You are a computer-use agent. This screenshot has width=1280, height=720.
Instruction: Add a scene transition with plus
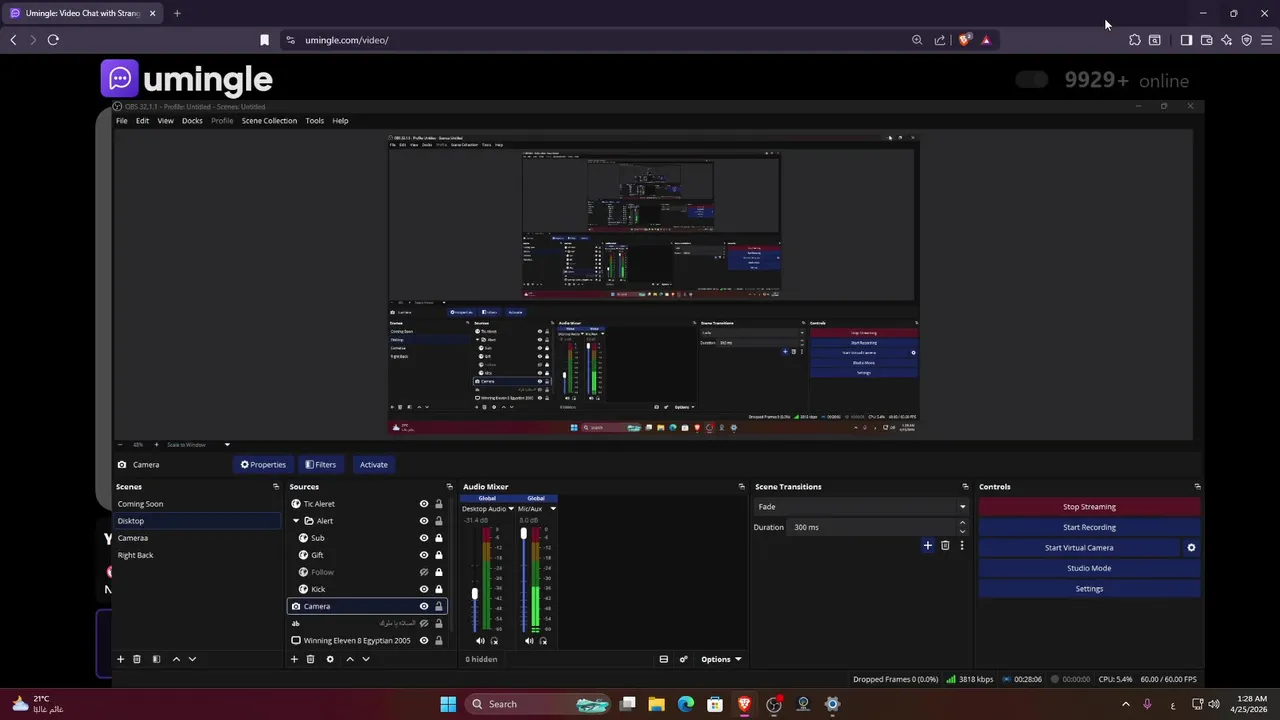[x=927, y=545]
